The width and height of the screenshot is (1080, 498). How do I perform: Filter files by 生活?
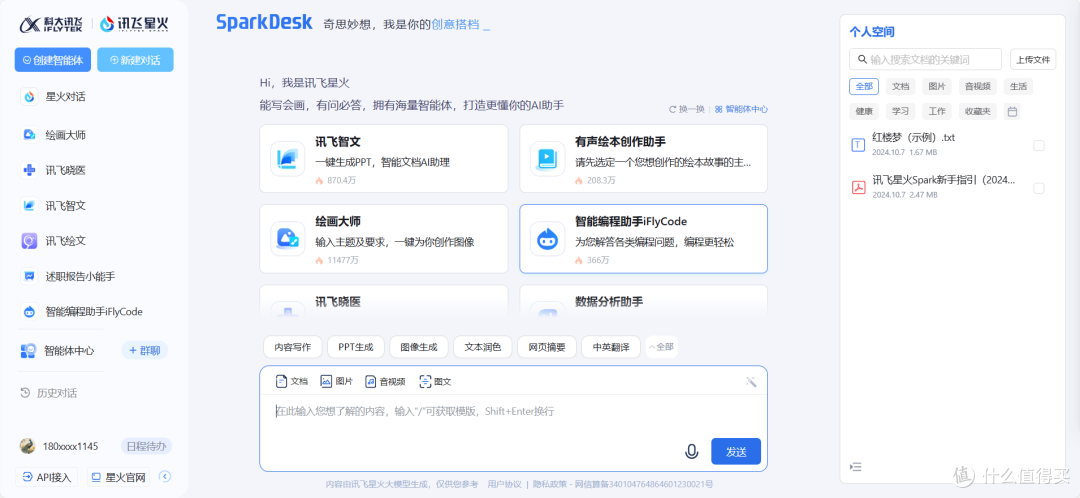click(1018, 86)
